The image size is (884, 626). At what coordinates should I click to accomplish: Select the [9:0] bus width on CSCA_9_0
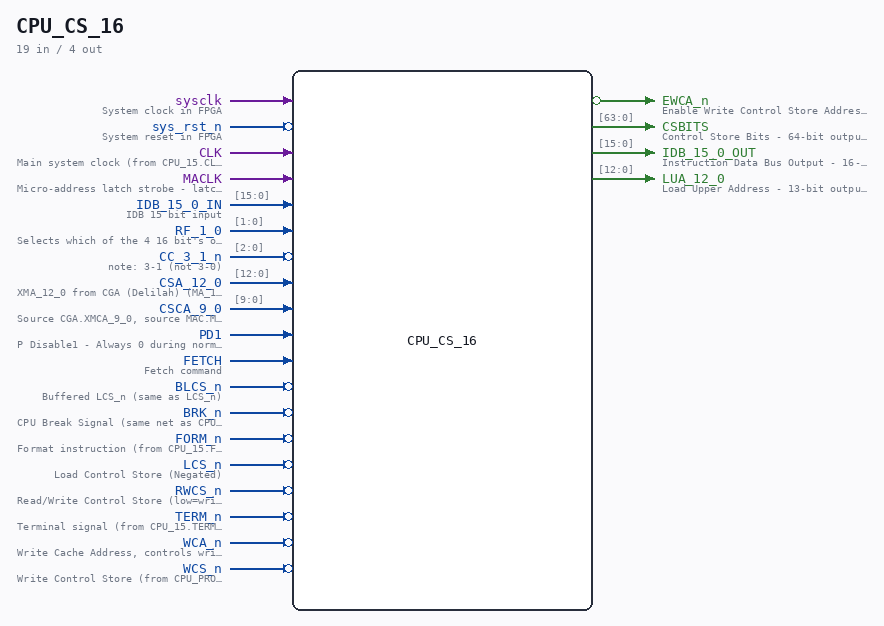tap(249, 299)
